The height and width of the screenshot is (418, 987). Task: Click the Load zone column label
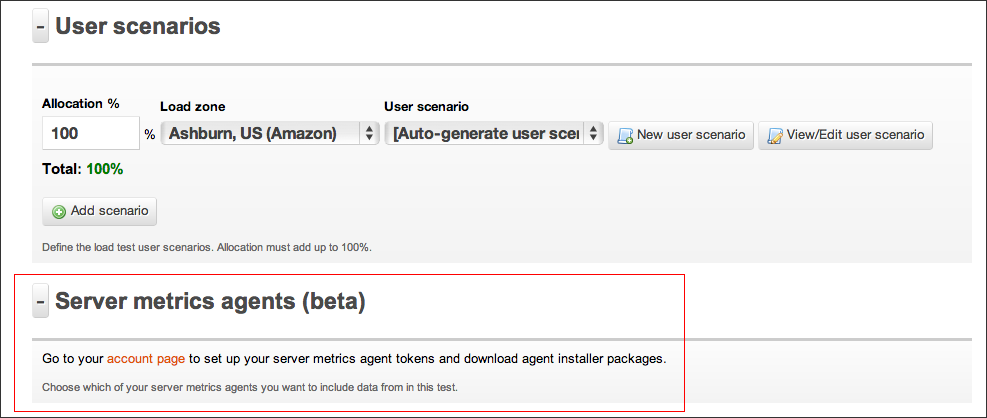pos(192,106)
